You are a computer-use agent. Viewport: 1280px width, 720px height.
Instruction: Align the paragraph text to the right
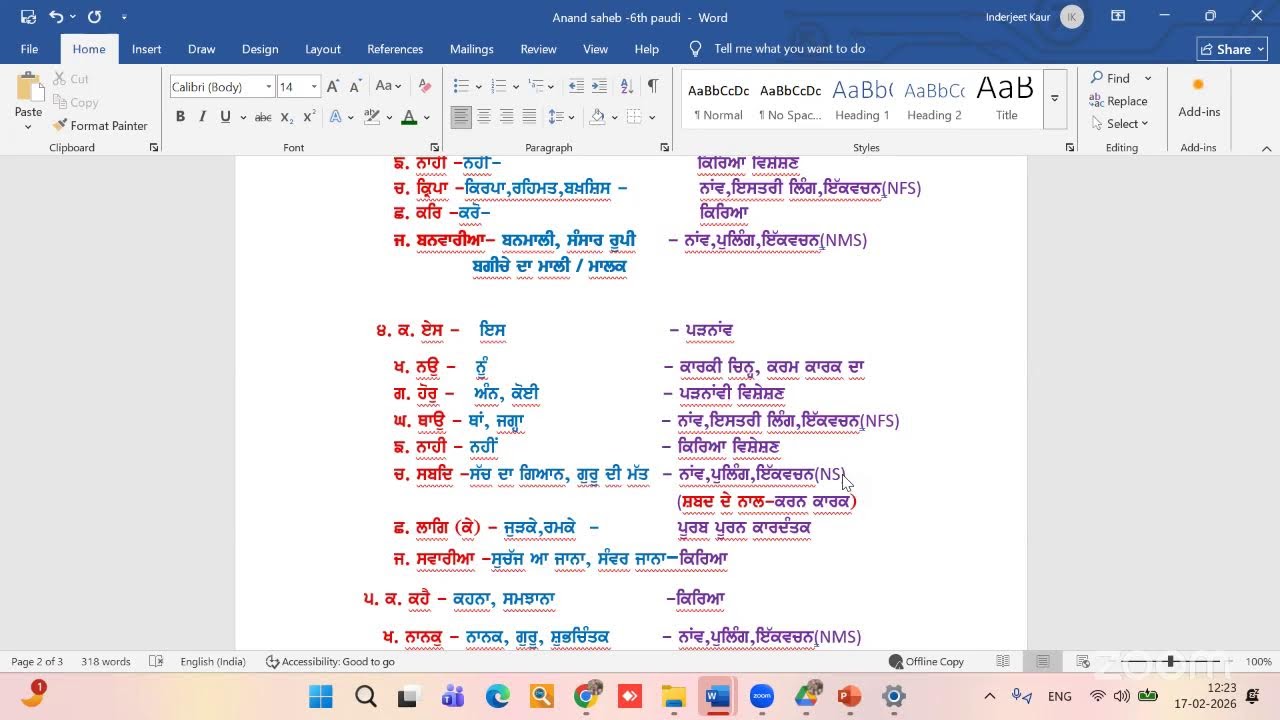click(x=507, y=117)
